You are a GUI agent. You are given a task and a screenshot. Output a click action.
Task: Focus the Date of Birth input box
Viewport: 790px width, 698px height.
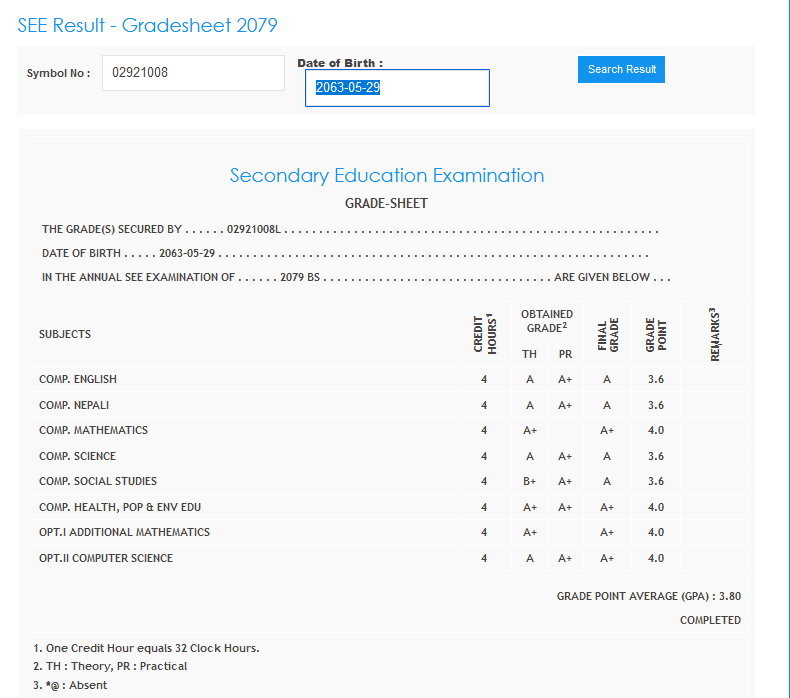tap(397, 88)
